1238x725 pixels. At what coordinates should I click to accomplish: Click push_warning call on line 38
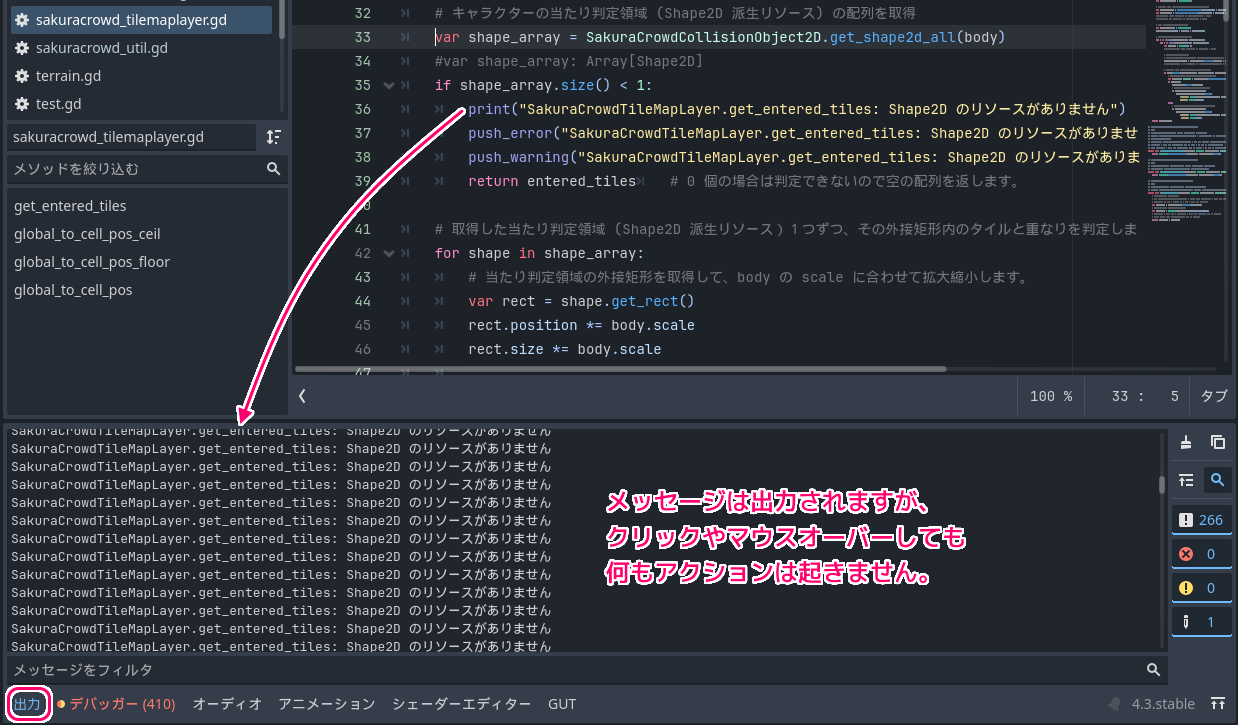518,157
